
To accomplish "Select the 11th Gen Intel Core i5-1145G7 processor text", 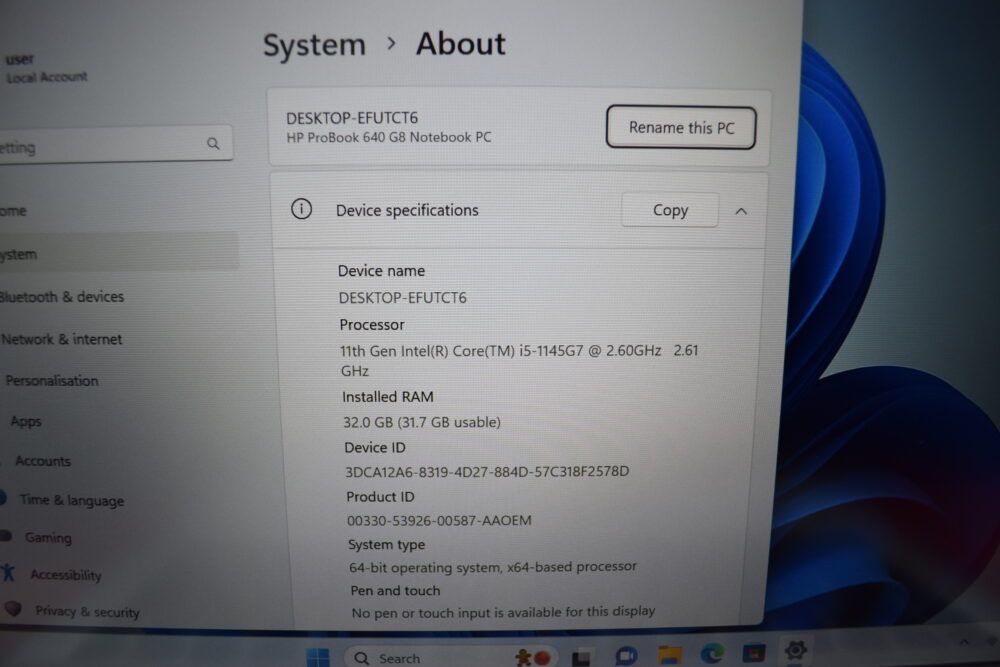I will (518, 360).
